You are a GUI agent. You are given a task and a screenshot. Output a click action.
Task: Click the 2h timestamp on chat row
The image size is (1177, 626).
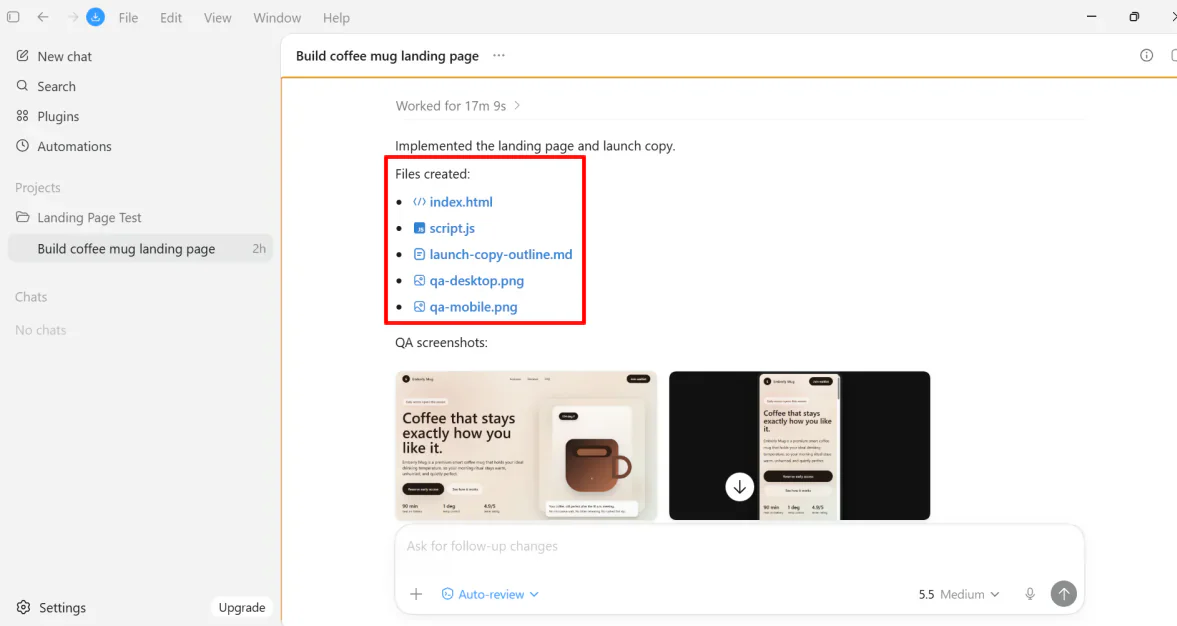(259, 248)
